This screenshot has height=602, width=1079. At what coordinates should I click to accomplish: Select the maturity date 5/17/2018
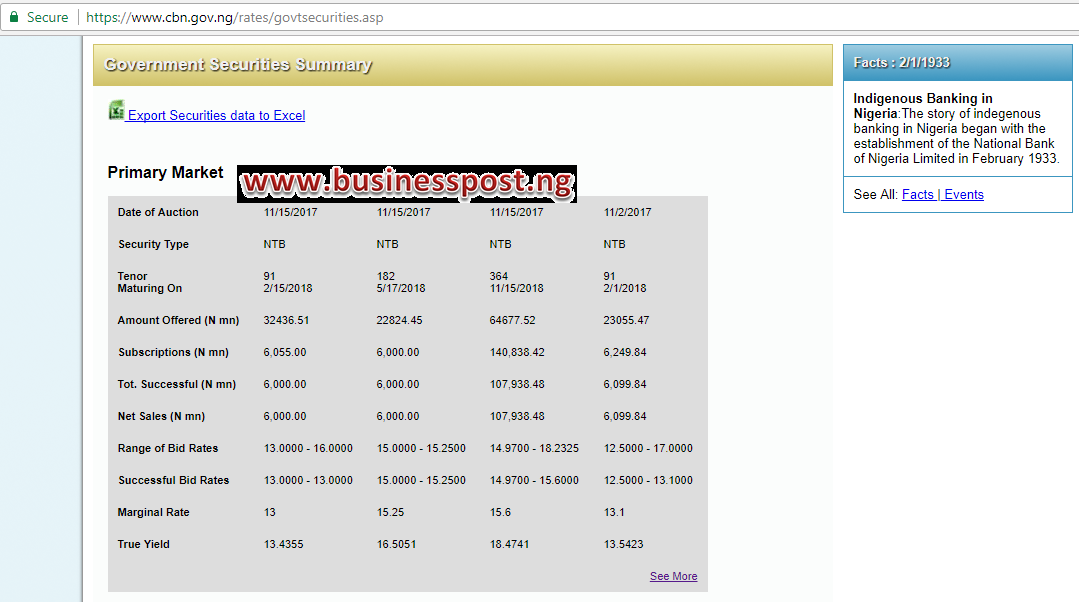point(401,288)
